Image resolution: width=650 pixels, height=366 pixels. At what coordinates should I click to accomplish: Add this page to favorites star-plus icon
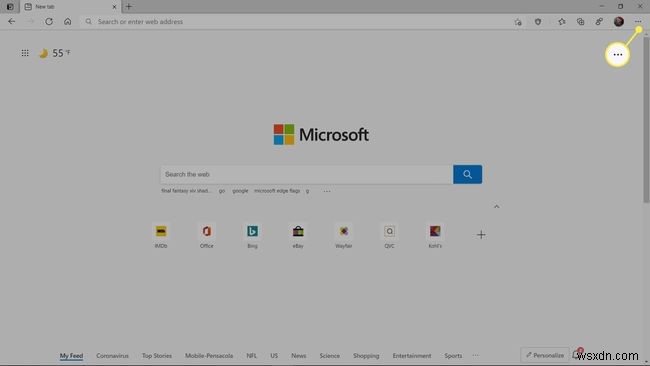[518, 22]
